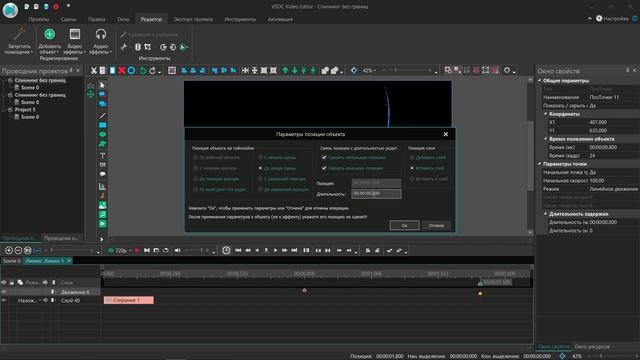The width and height of the screenshot is (640, 360).
Task: Collapse the Координаты section
Action: [545, 114]
